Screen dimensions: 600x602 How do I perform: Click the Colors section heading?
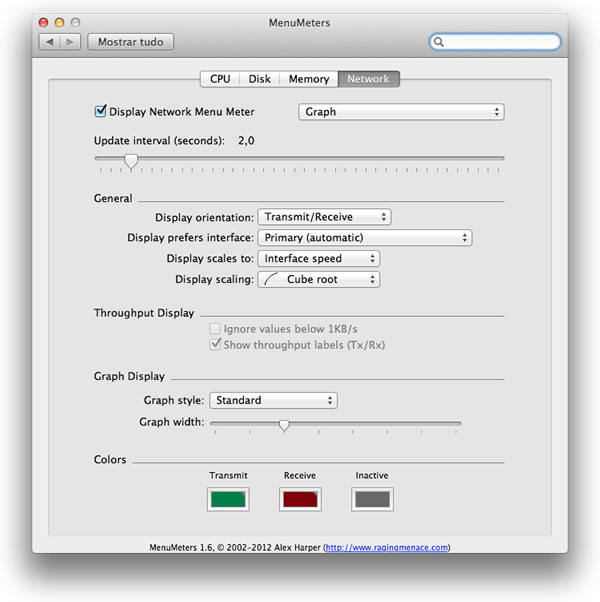pos(110,460)
